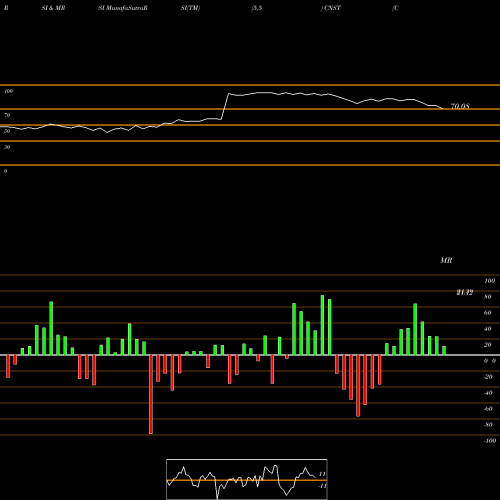Click the RSI value label 70.08

click(x=460, y=106)
